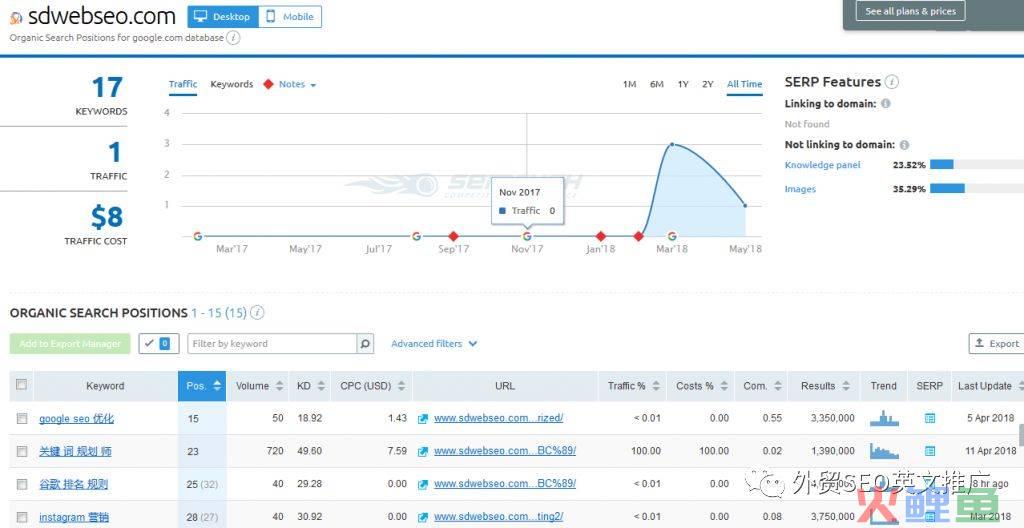This screenshot has height=528, width=1024.
Task: Click red diamond note at Sep'17
Action: point(453,237)
